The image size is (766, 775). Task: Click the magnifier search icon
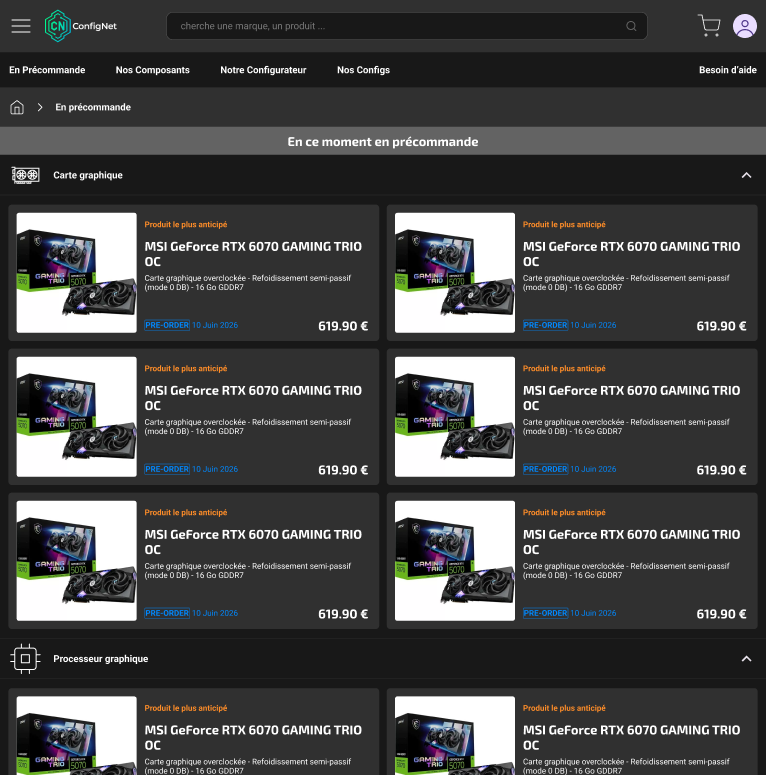coord(631,26)
